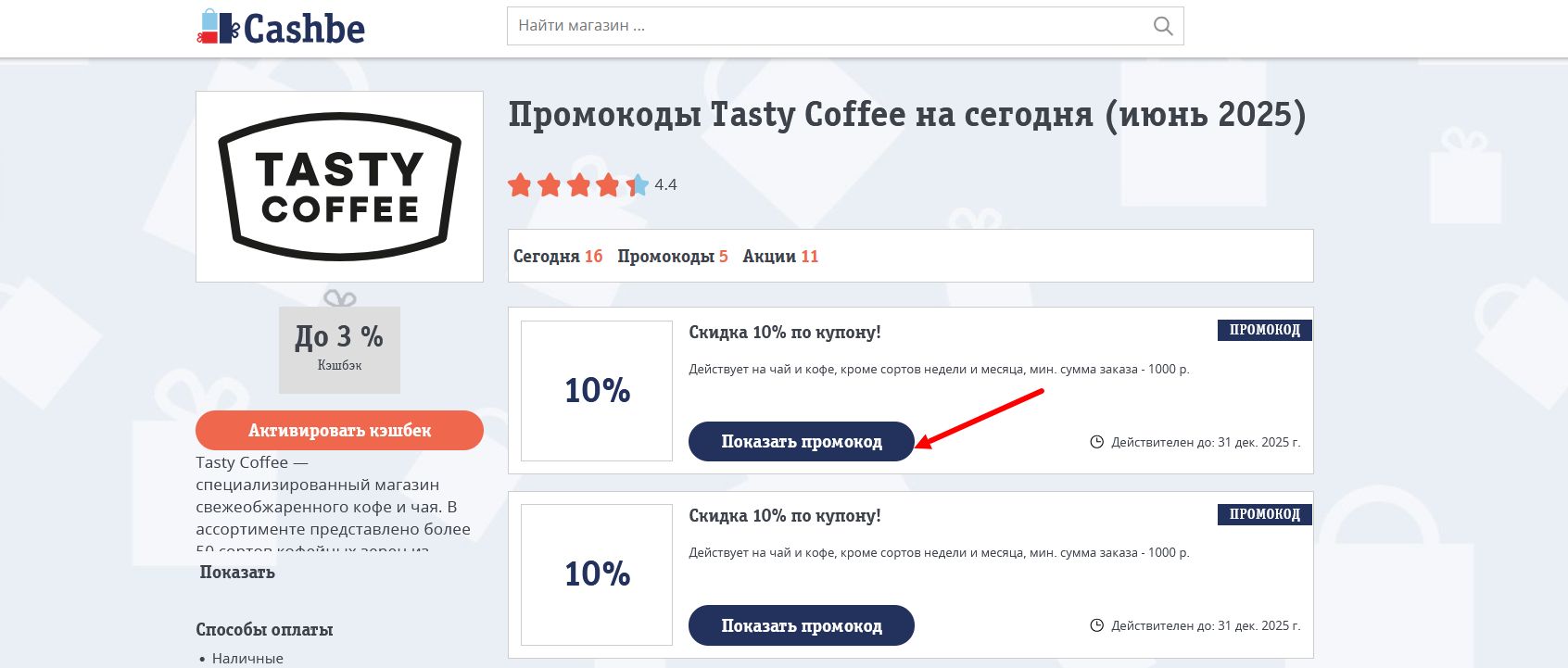The height and width of the screenshot is (668, 1568).
Task: Open second 'Скидка 10% по купону!' title
Action: (785, 516)
